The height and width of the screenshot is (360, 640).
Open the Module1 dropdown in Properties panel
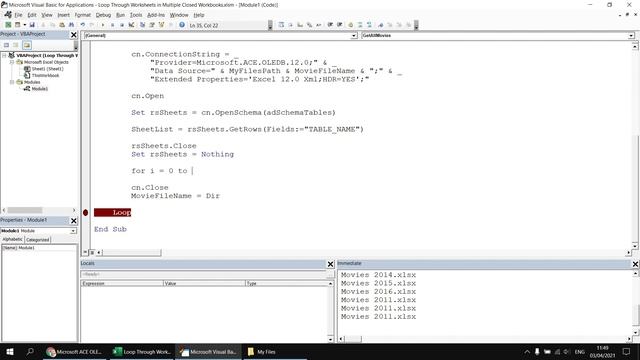pos(73,231)
